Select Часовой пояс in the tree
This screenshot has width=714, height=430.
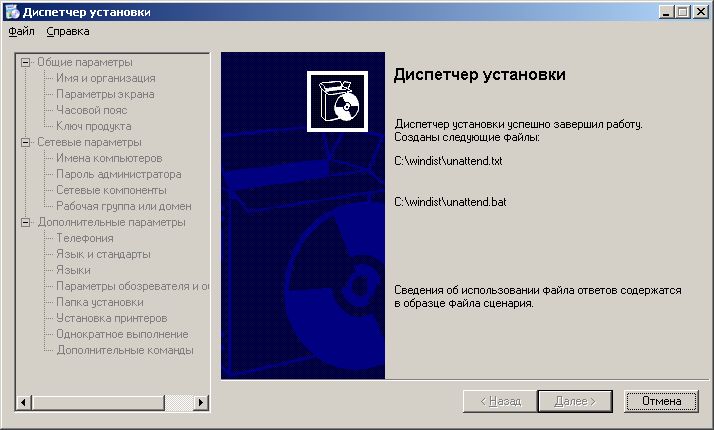pos(92,110)
